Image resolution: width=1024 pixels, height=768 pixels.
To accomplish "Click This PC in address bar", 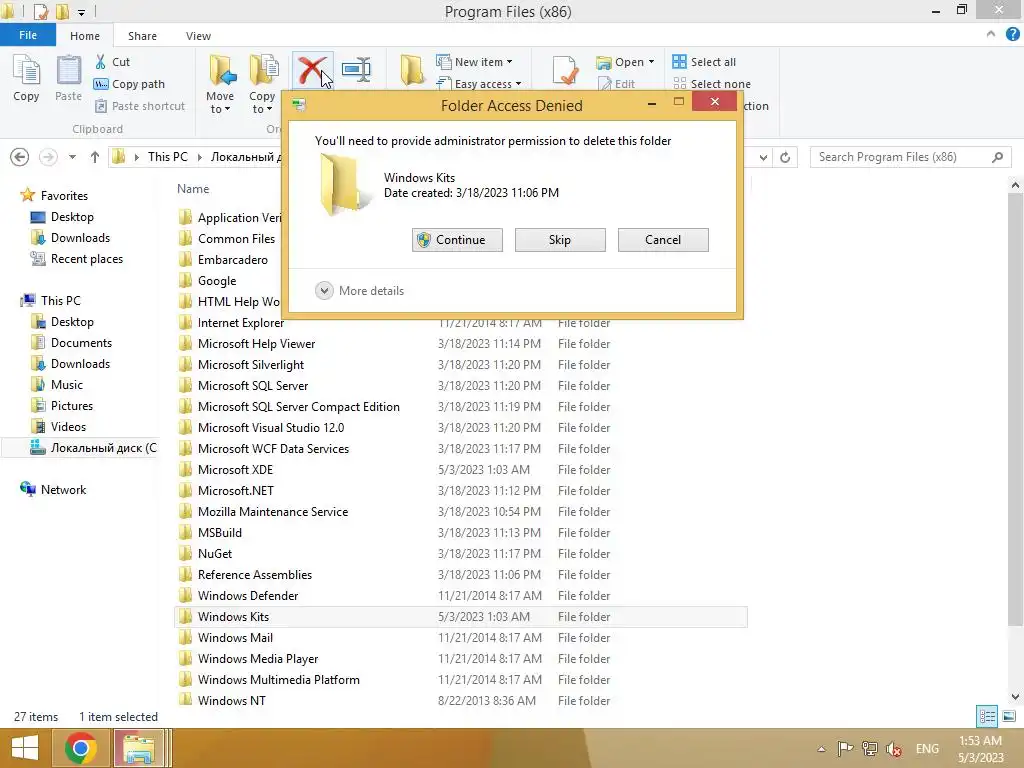I will (167, 157).
